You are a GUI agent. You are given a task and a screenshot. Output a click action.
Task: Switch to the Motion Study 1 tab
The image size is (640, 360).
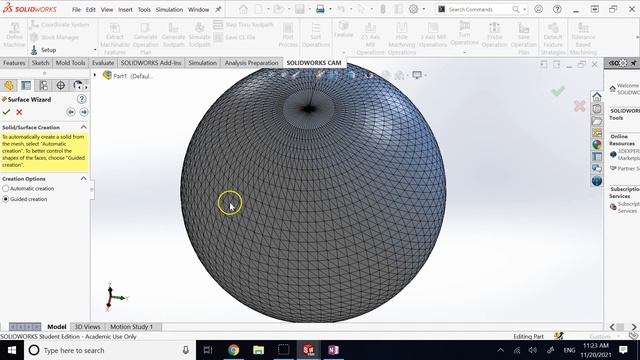(x=131, y=327)
